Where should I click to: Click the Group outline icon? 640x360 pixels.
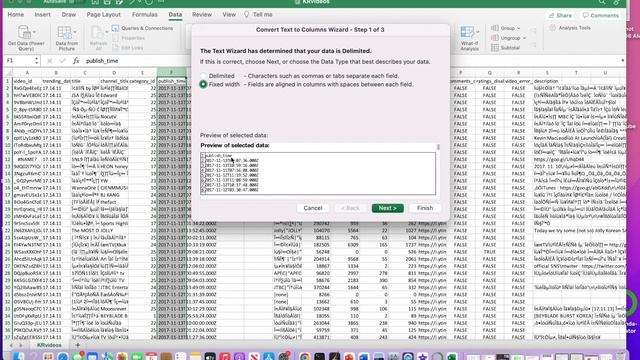pos(495,28)
